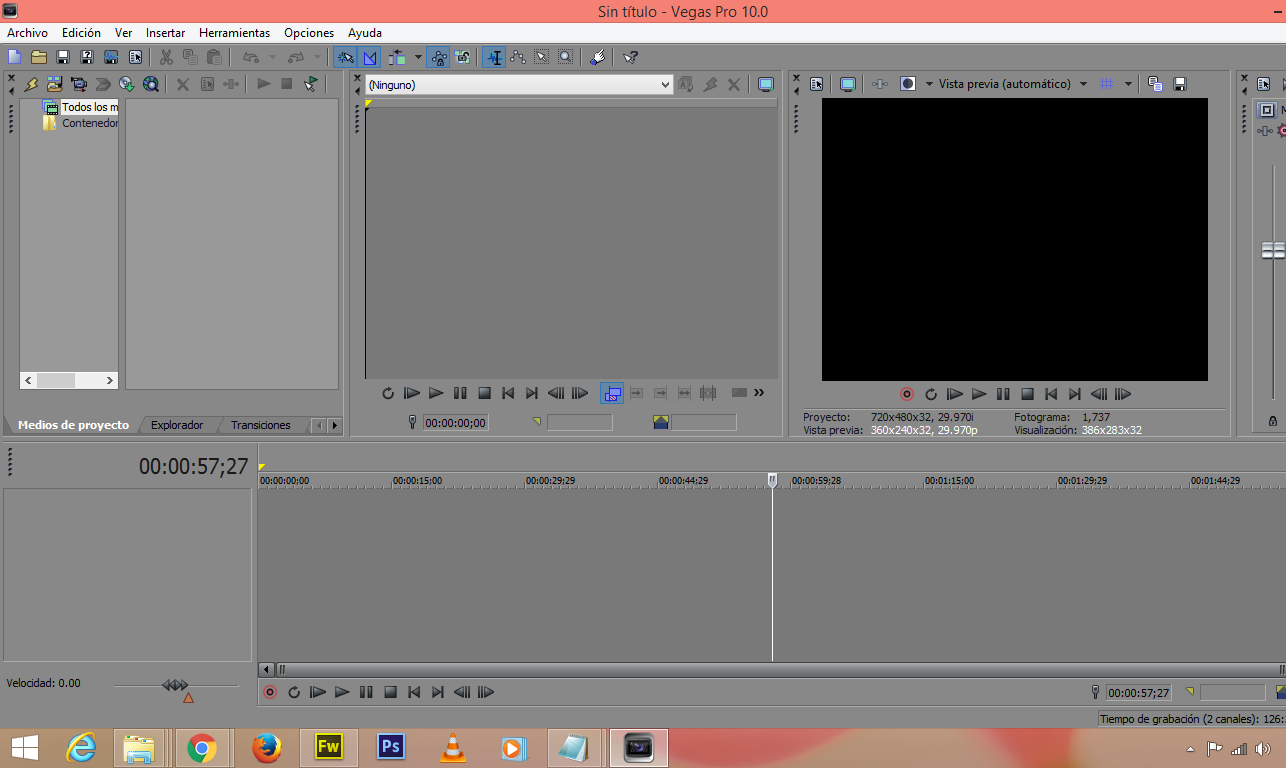Select the Zoom Edit tool

pyautogui.click(x=565, y=57)
